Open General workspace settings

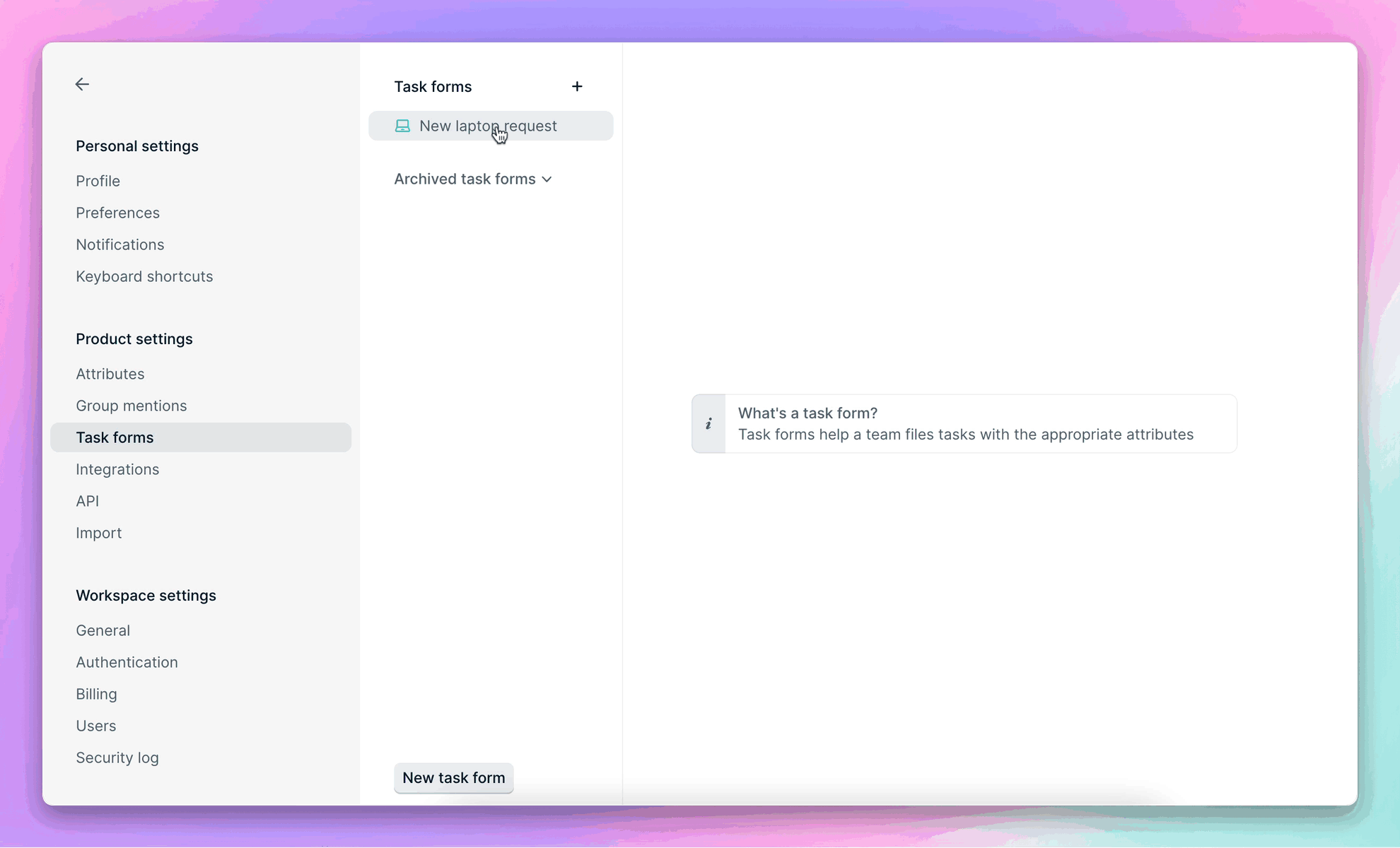[x=103, y=630]
